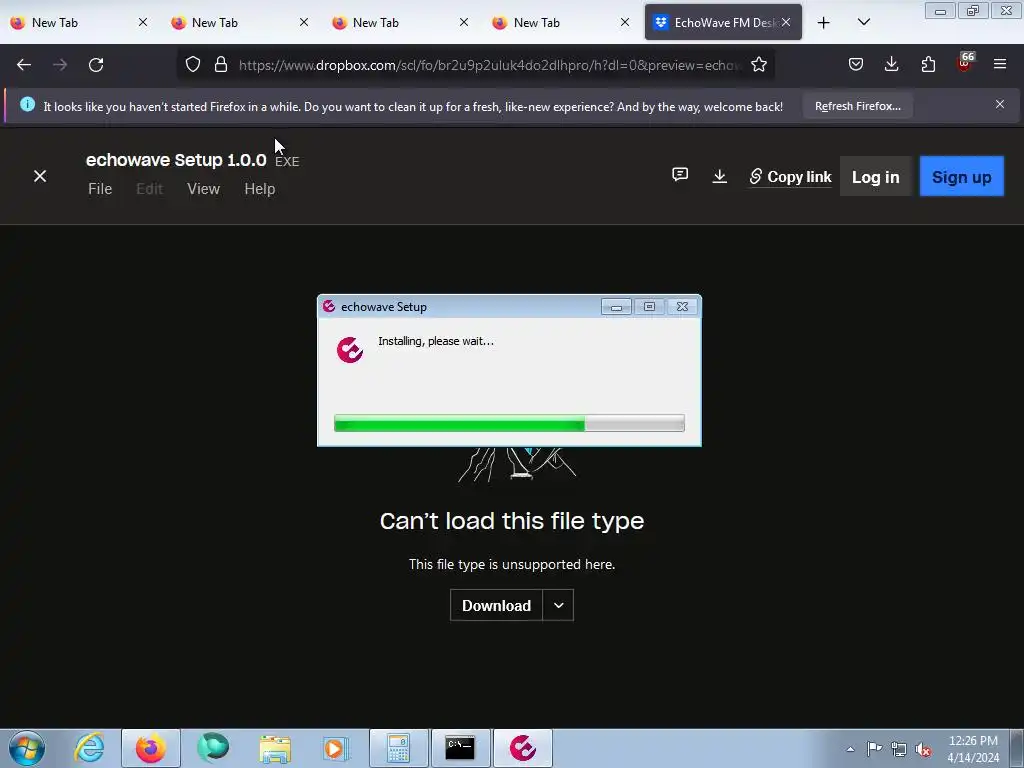This screenshot has width=1024, height=768.
Task: Open the Action Center flag tray icon
Action: click(874, 749)
